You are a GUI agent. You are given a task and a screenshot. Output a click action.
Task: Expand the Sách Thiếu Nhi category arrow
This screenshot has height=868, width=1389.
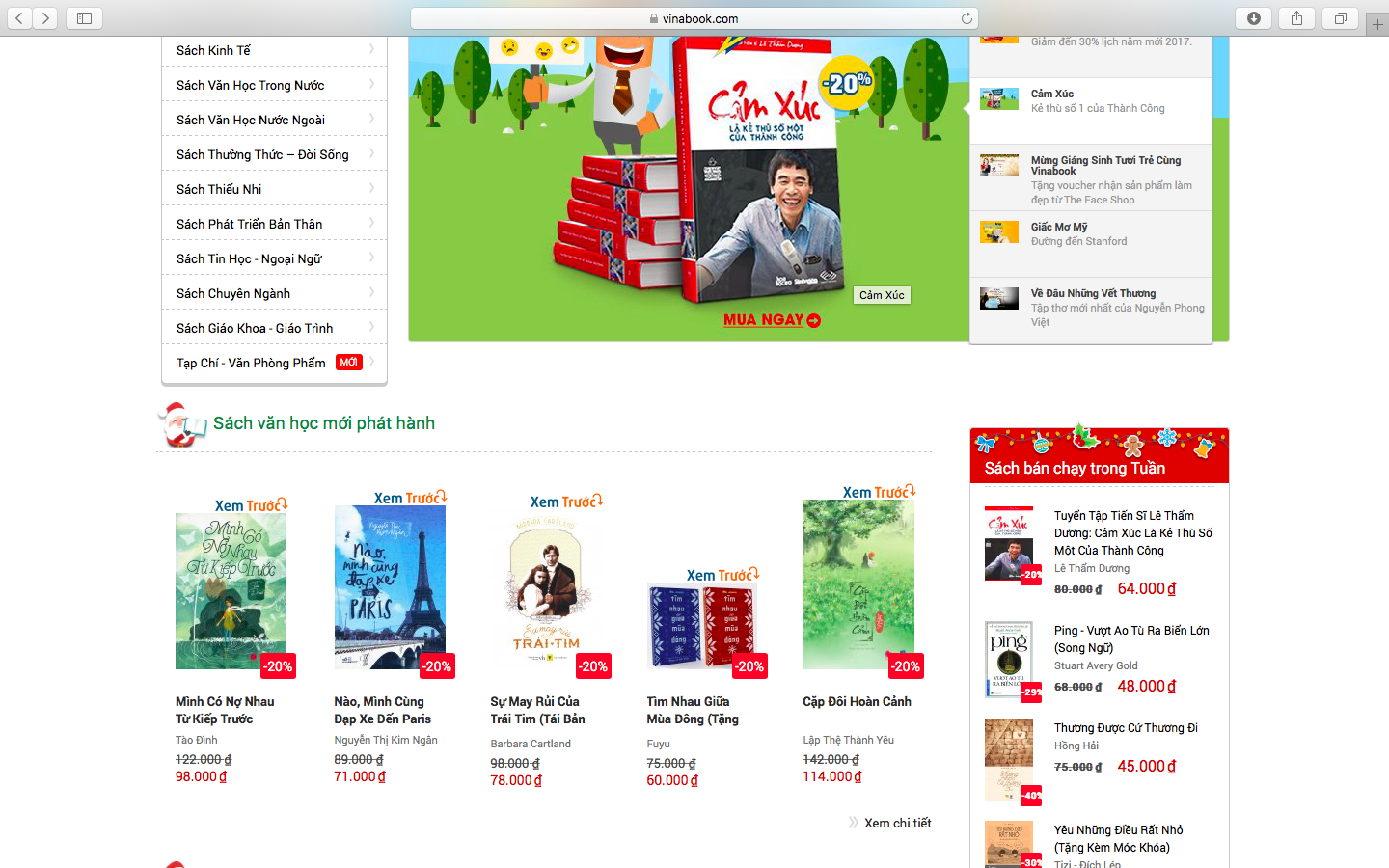tap(371, 188)
